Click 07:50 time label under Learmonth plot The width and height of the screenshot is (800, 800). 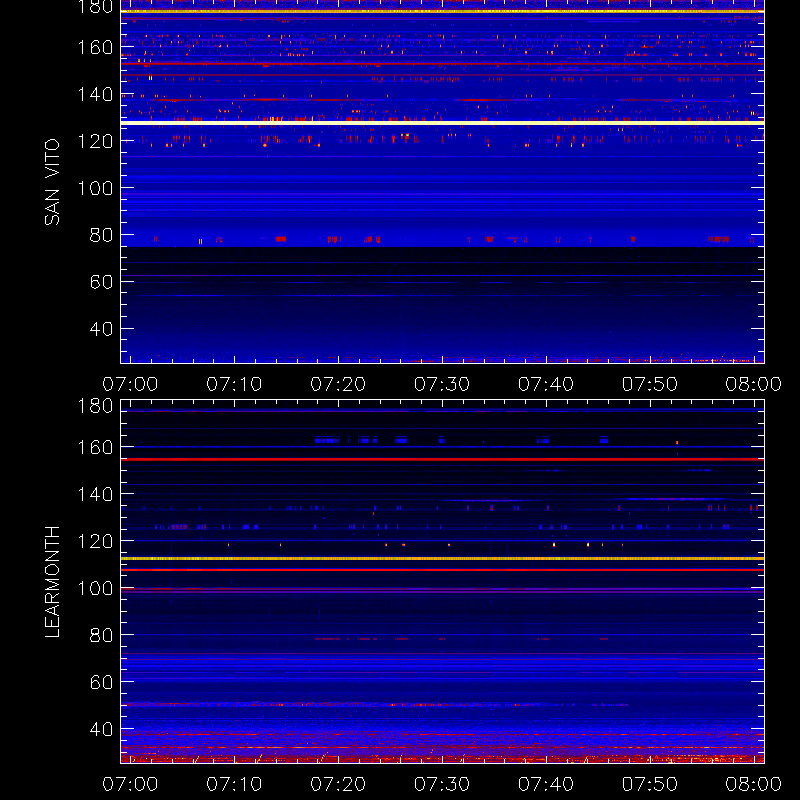[650, 784]
